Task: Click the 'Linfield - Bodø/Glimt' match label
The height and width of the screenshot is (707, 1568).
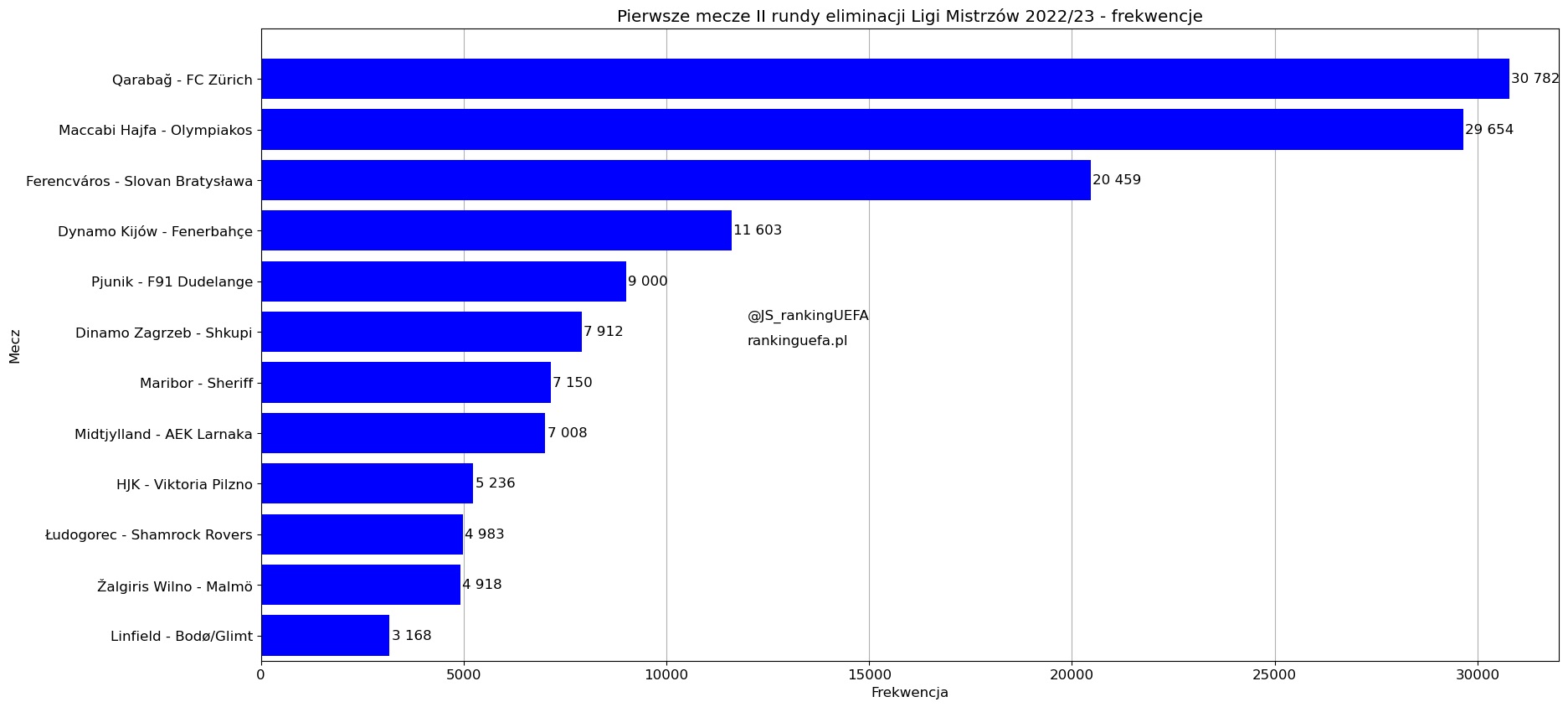Action: 182,637
